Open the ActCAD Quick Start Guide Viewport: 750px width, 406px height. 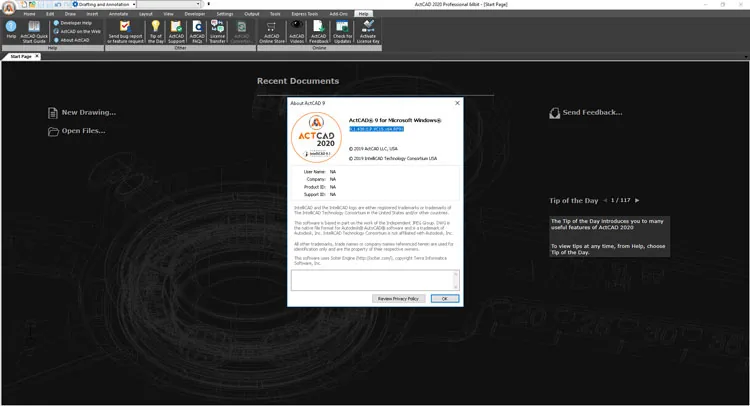tap(34, 32)
